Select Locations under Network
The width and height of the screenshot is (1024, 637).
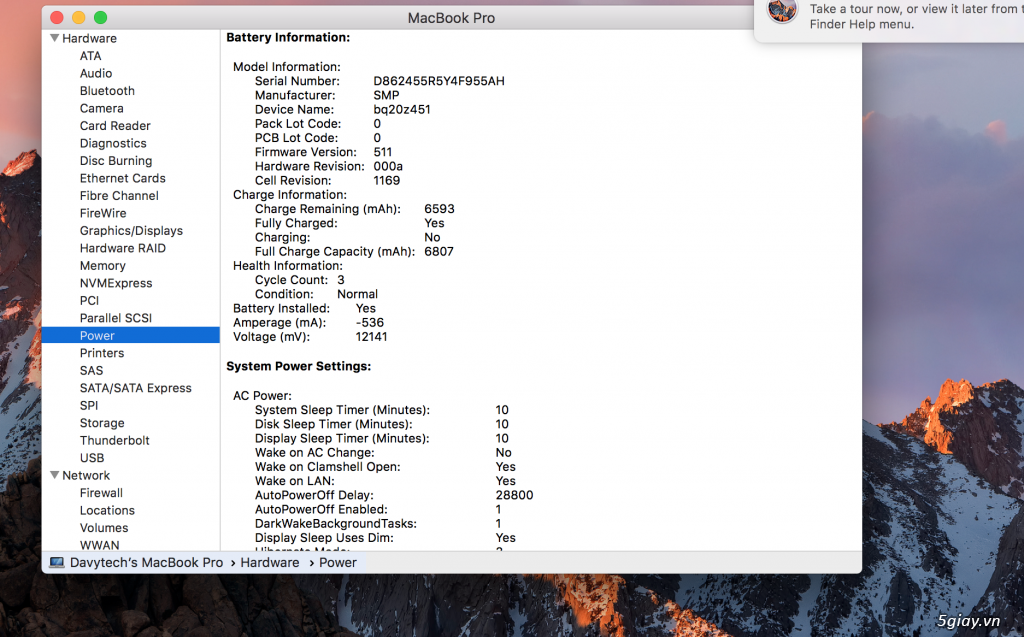[107, 510]
